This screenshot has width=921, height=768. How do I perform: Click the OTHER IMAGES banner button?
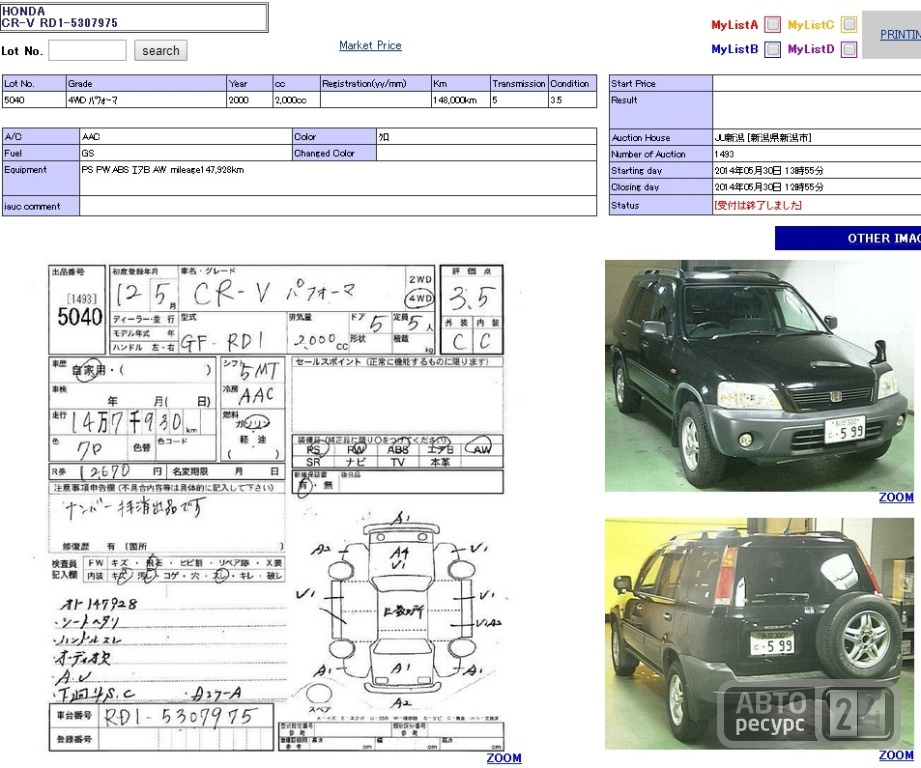848,238
